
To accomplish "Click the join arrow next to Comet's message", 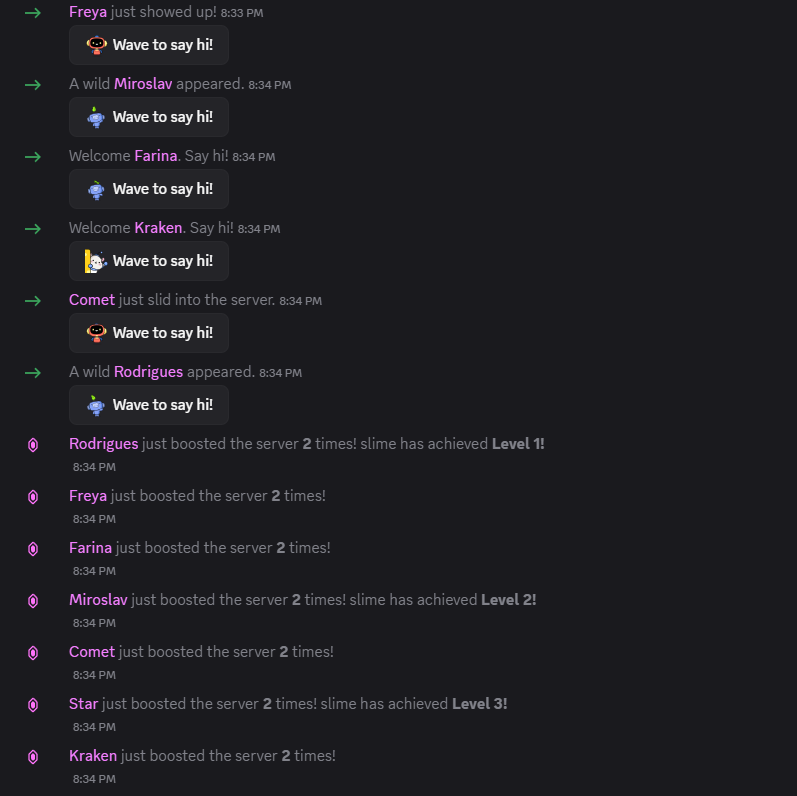I will click(x=33, y=301).
